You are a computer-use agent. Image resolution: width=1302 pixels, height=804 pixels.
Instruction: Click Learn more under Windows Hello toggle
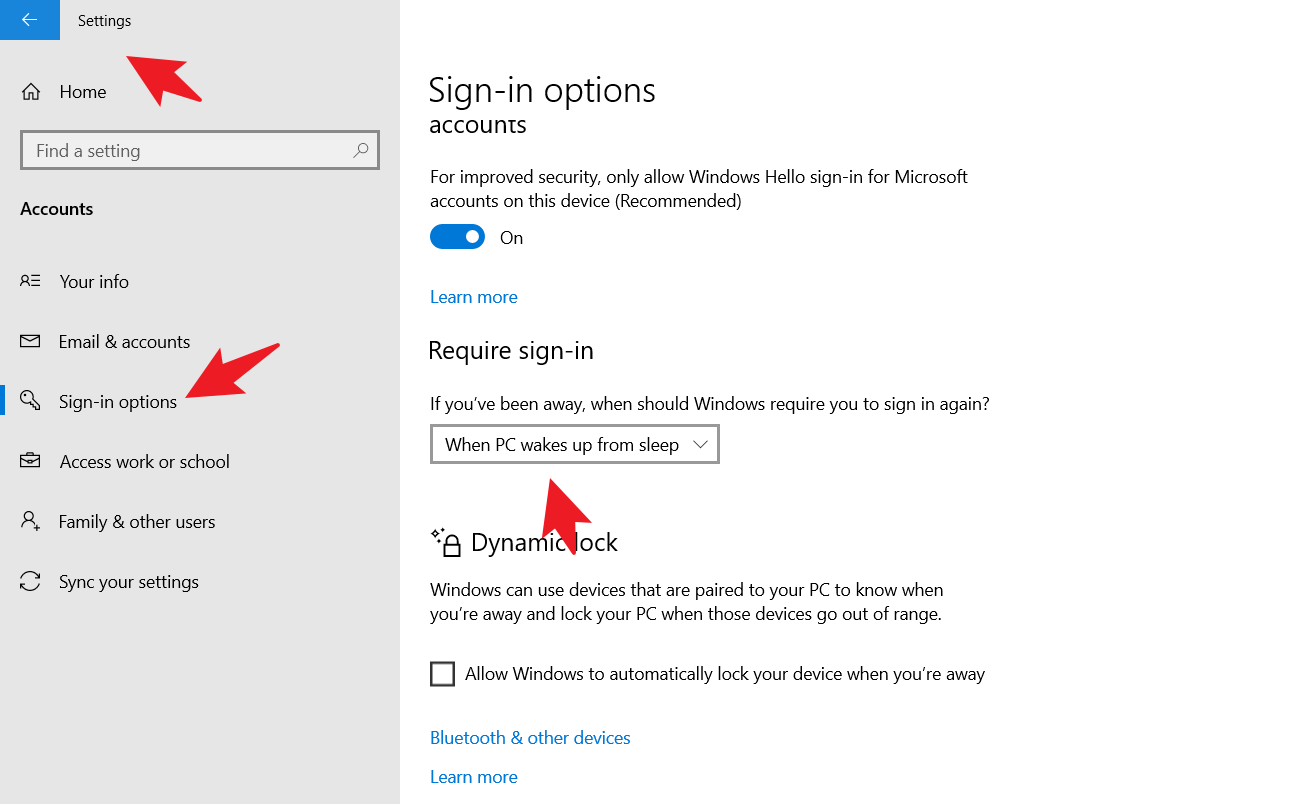pyautogui.click(x=473, y=297)
